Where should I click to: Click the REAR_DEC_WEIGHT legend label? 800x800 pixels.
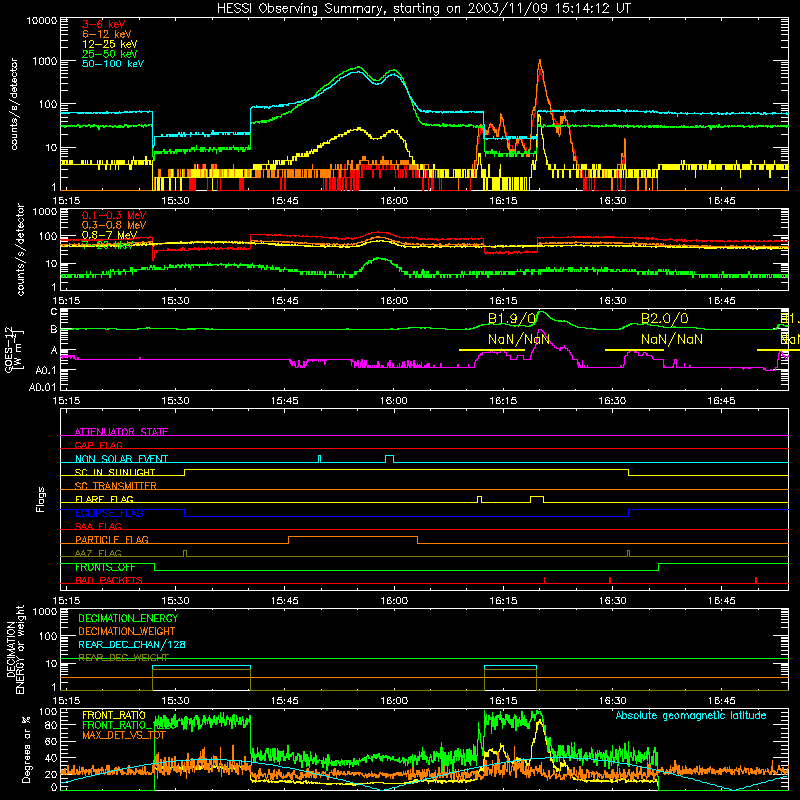(x=123, y=657)
